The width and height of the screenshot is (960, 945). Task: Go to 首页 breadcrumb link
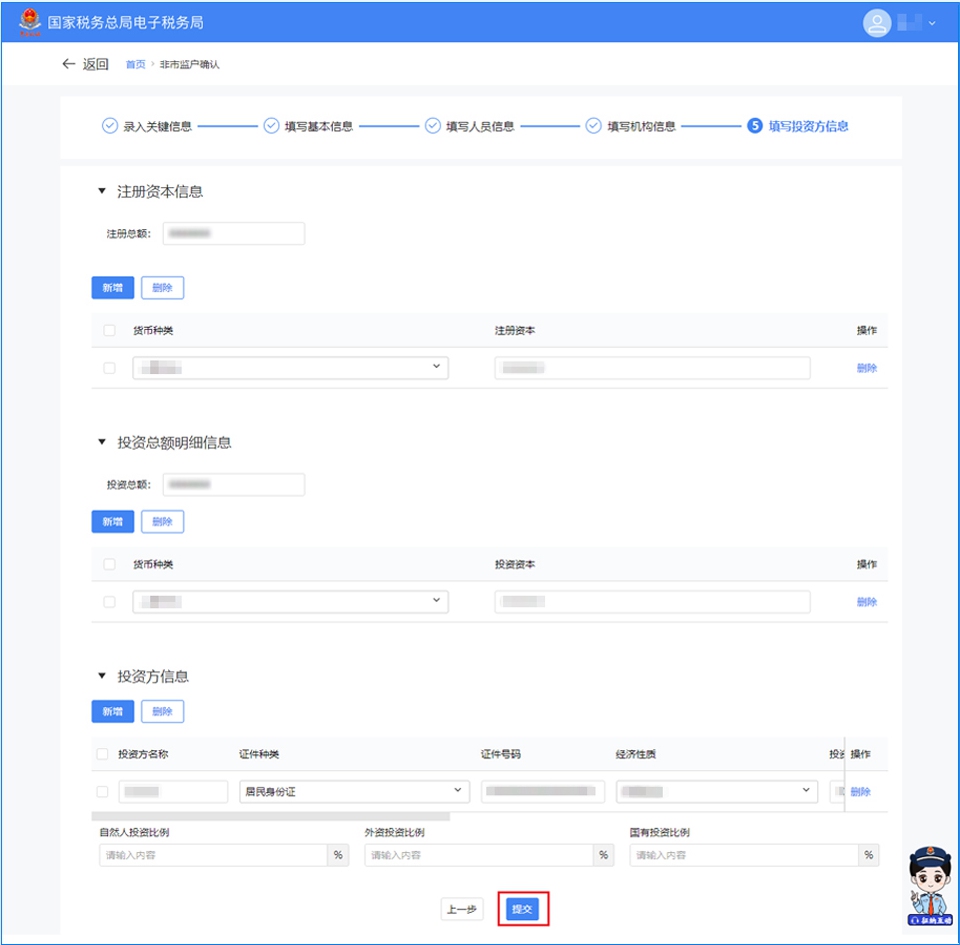coord(135,65)
